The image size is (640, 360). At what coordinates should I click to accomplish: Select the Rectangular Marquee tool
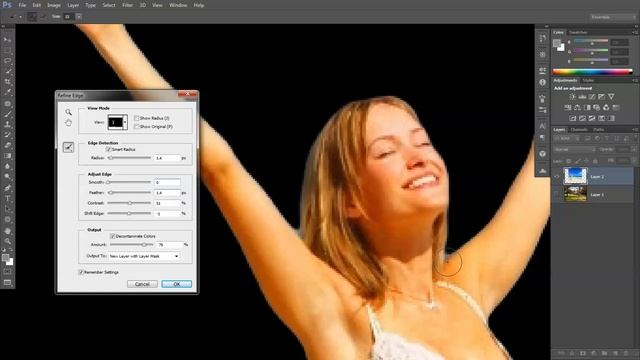click(x=7, y=50)
